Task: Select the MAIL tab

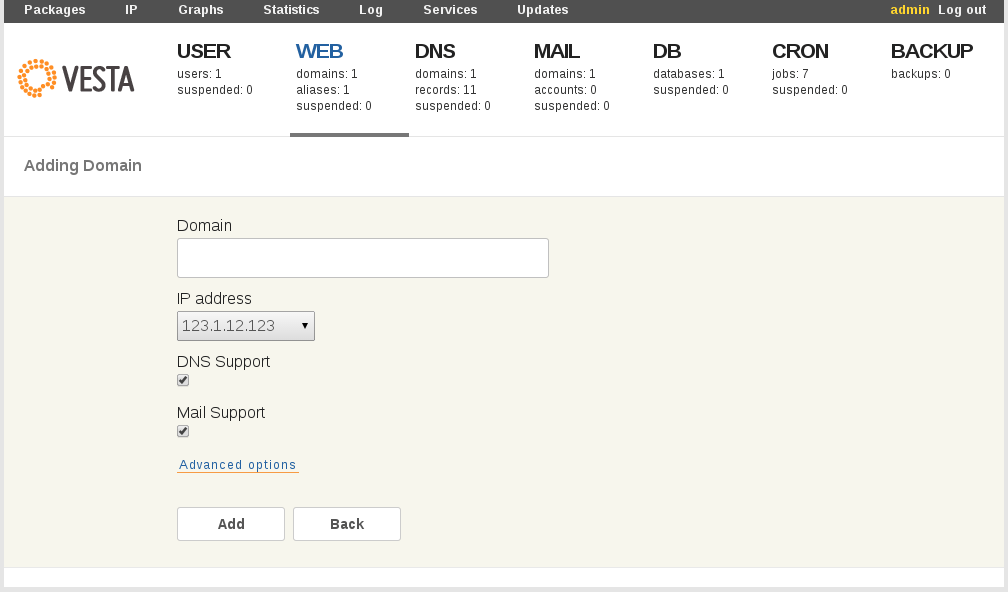Action: [557, 51]
